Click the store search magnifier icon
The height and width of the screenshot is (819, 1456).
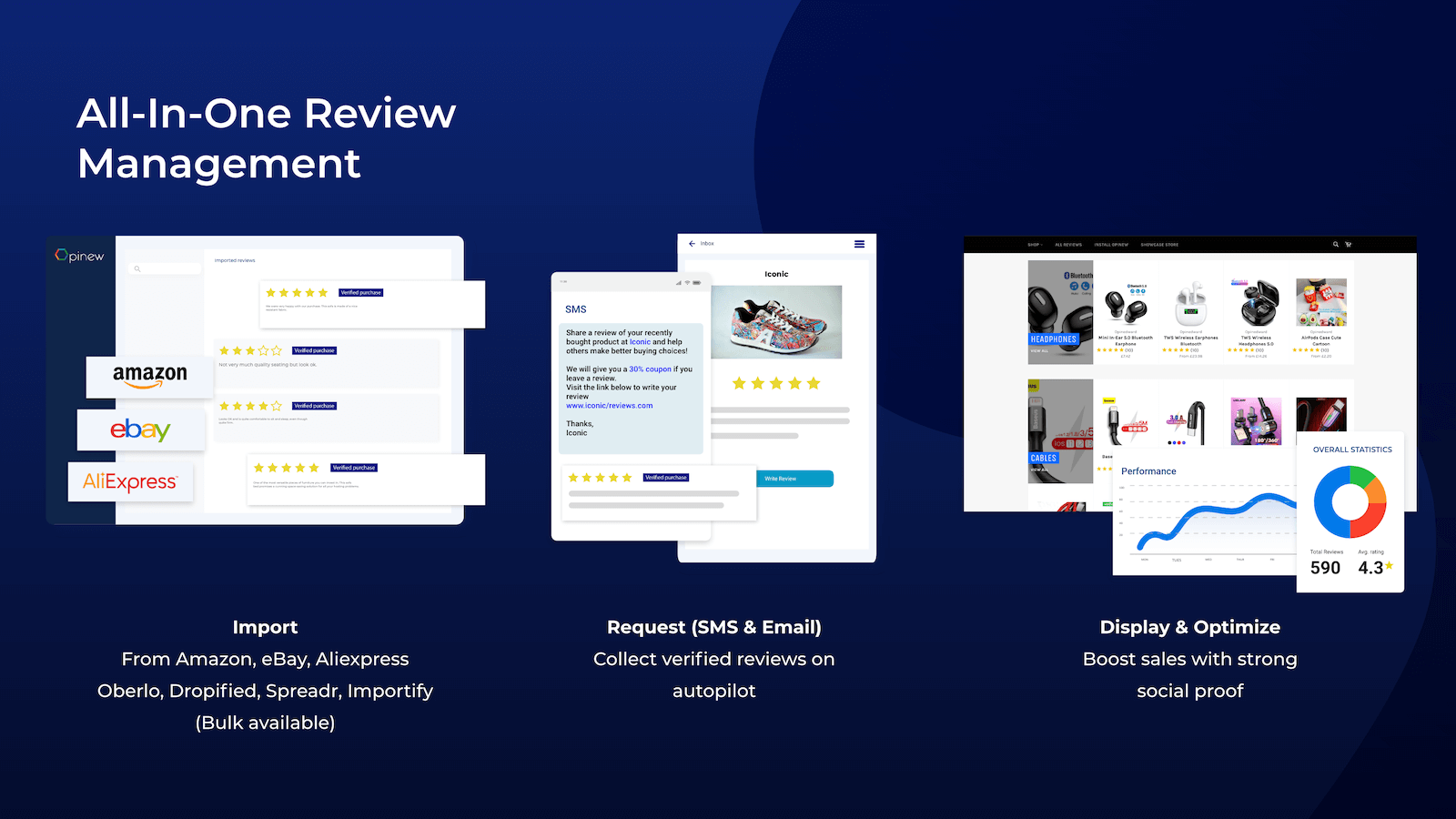1336,244
